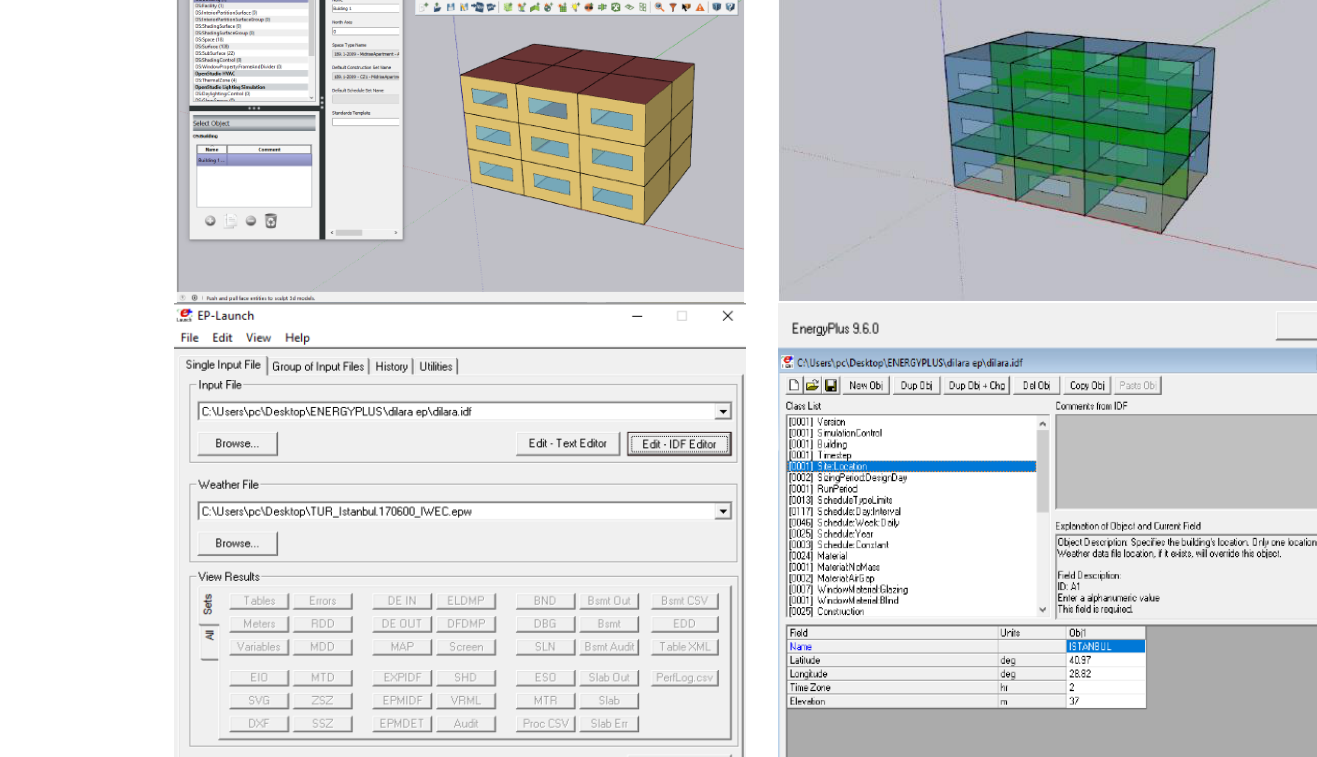Click the add object plus icon
Image resolution: width=1317 pixels, height=757 pixels.
click(x=210, y=221)
